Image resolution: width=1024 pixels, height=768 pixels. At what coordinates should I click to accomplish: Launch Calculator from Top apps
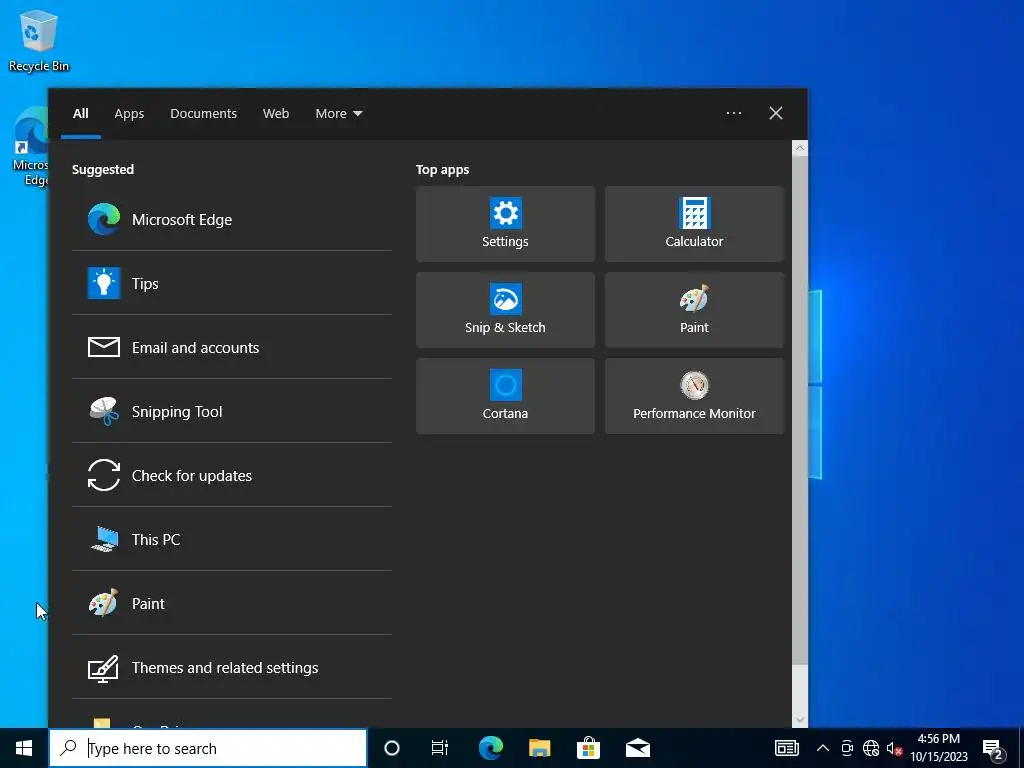tap(694, 224)
